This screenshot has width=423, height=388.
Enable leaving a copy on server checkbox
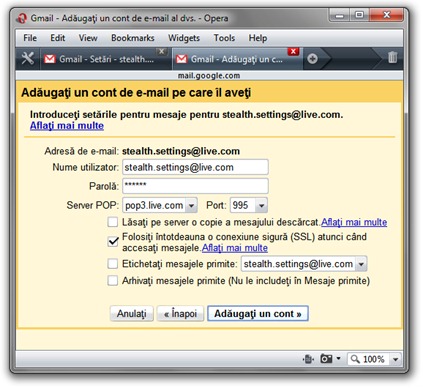point(113,222)
